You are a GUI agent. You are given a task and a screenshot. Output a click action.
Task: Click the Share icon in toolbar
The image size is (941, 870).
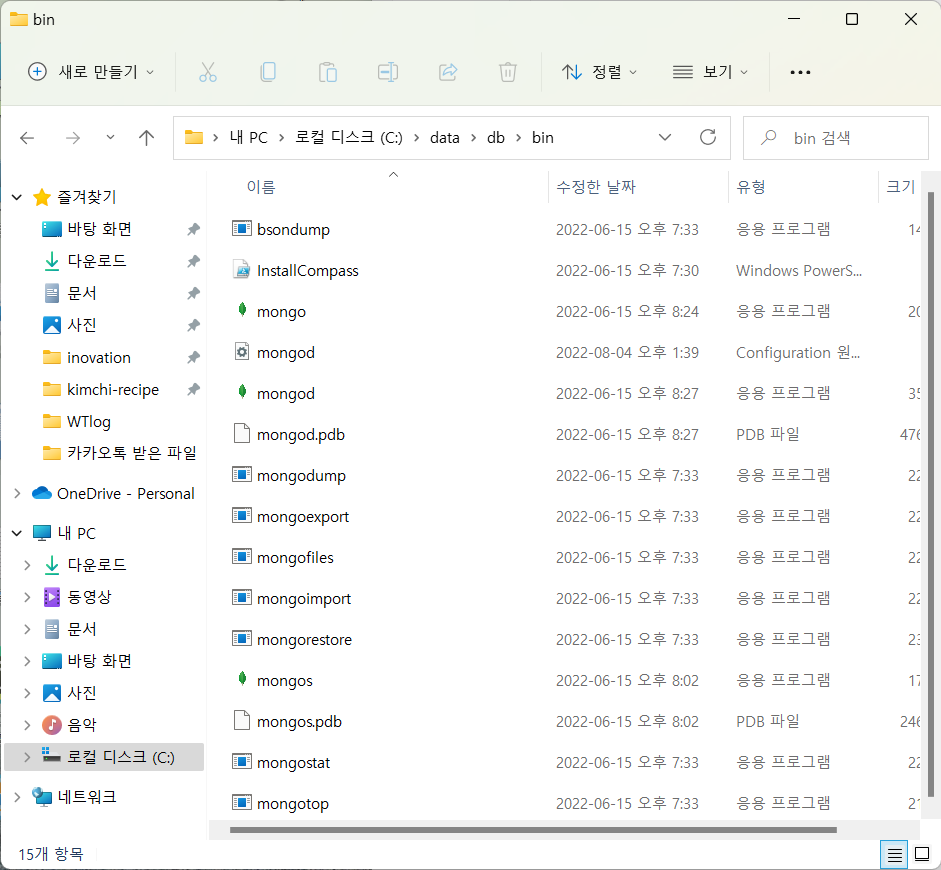click(448, 72)
